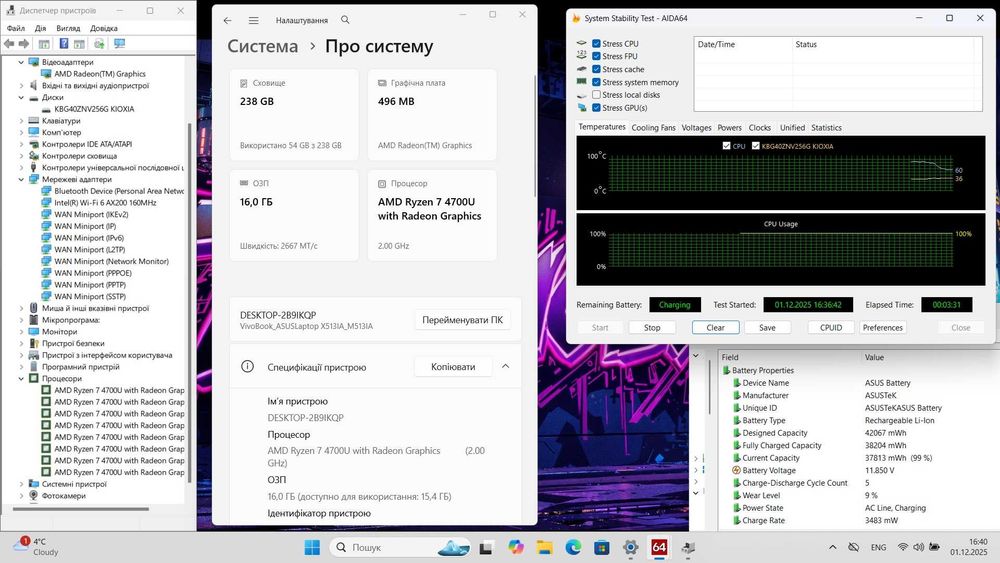Open the Довідка menu
1000x563 pixels.
click(x=104, y=28)
